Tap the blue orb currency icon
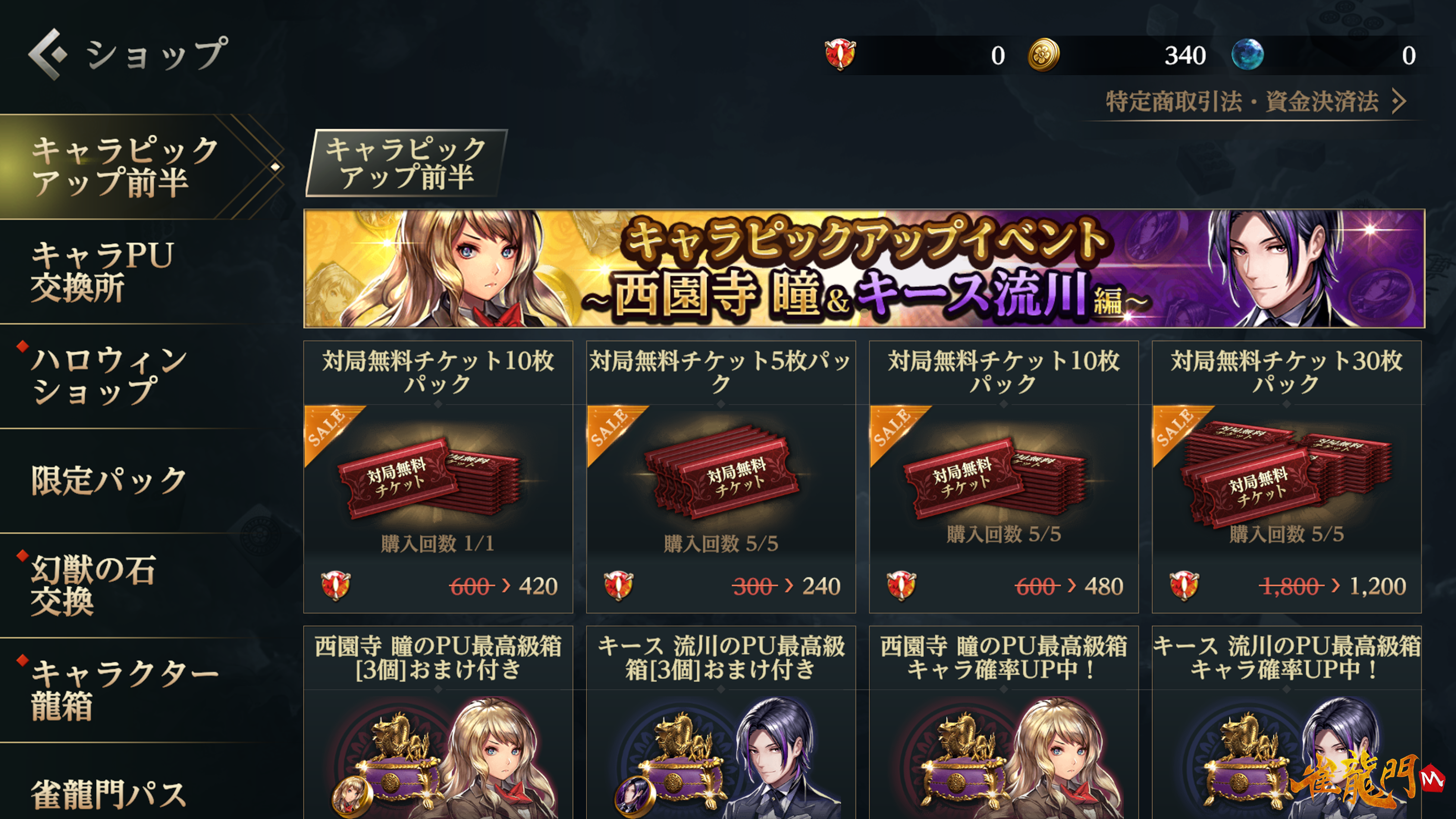The image size is (1456, 819). pos(1248,55)
